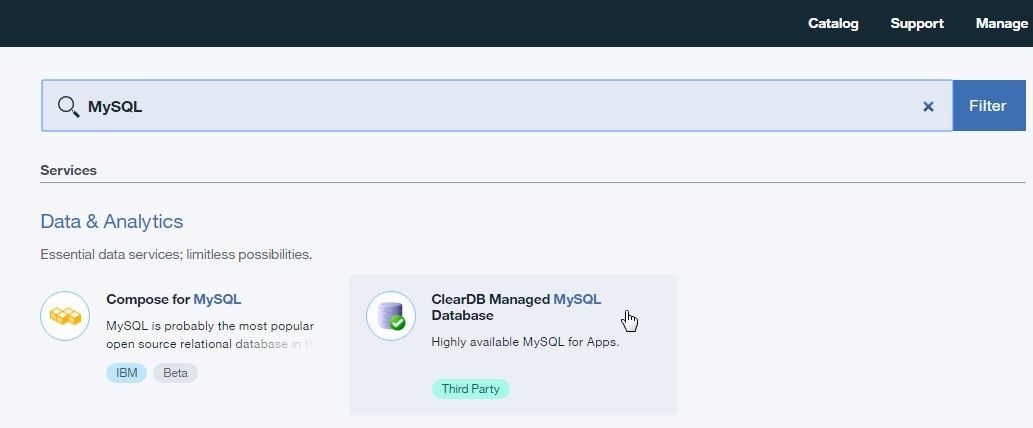Click into the MySQL search field
This screenshot has width=1033, height=428.
coord(497,105)
